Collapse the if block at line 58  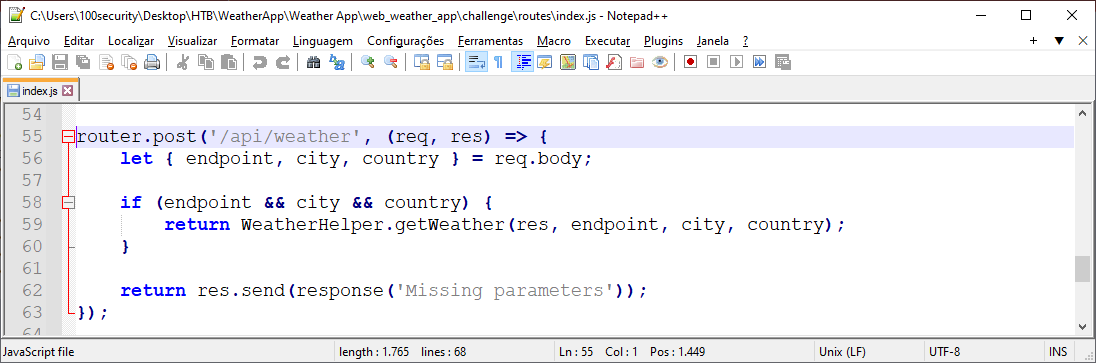(x=68, y=203)
